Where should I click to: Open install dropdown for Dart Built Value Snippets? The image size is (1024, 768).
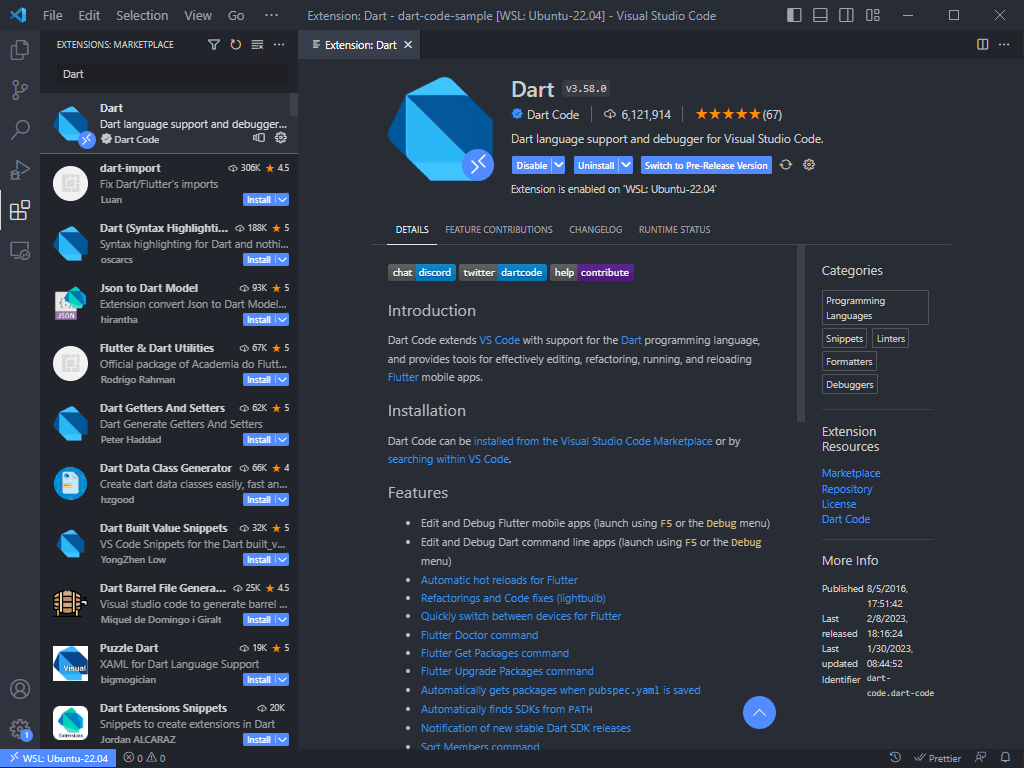(282, 560)
